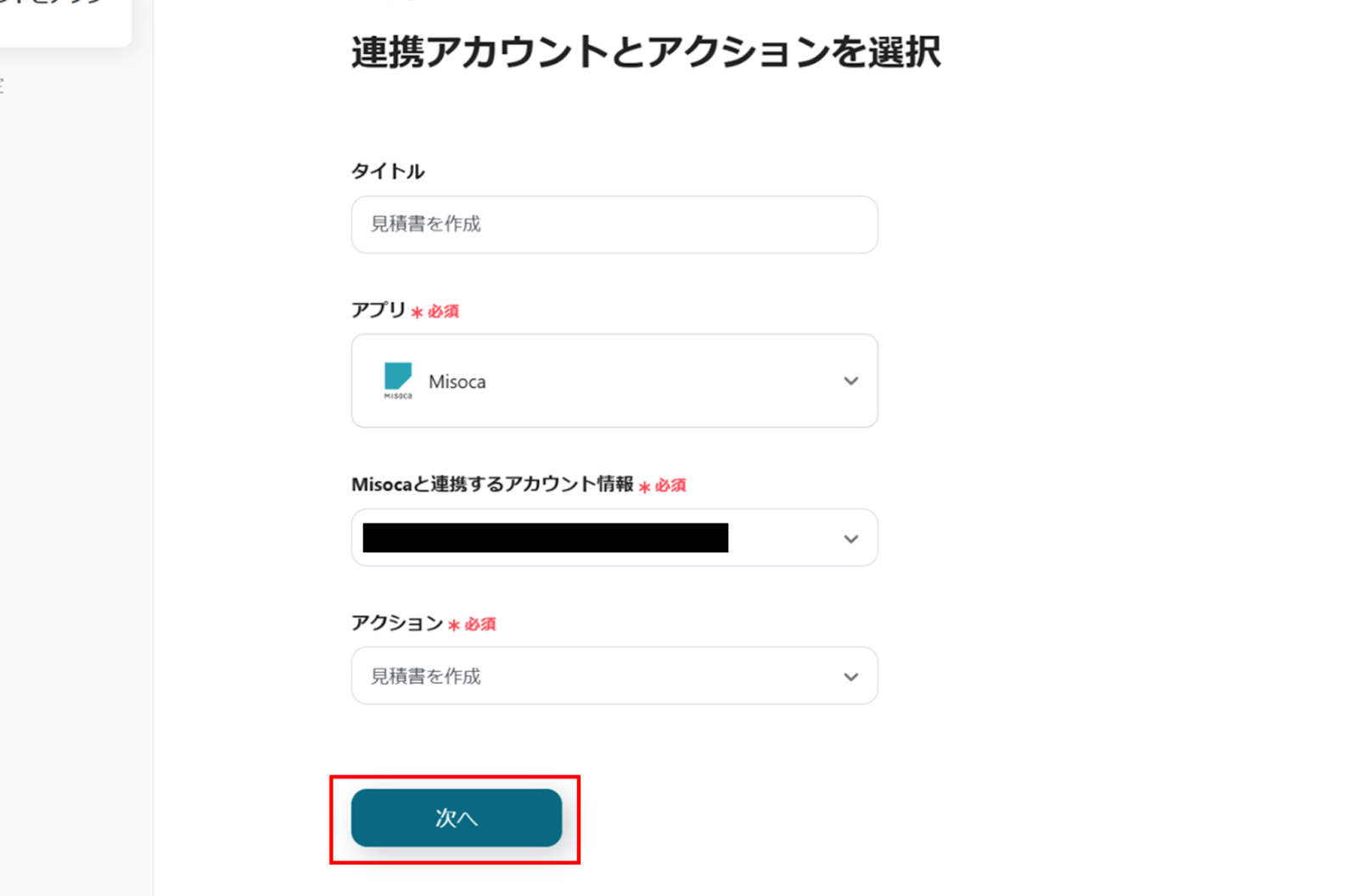The width and height of the screenshot is (1358, 896).
Task: Click the アクション field label
Action: point(397,624)
